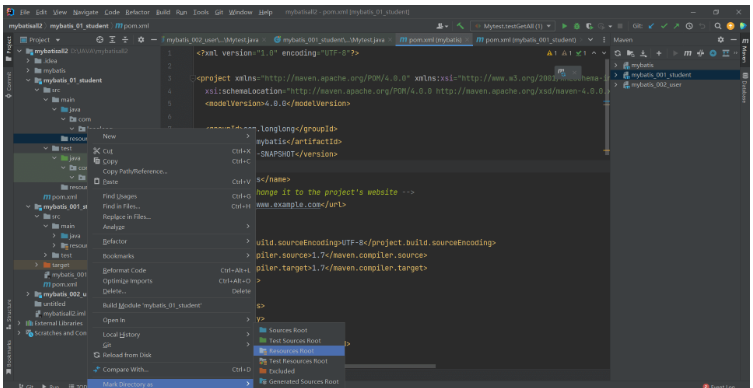The width and height of the screenshot is (753, 388).
Task: Open the Refactor menu in menu bar
Action: pyautogui.click(x=137, y=12)
